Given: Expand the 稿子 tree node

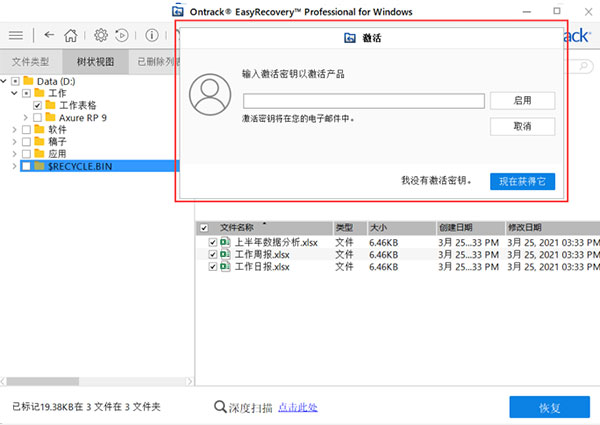Looking at the screenshot, I should (x=15, y=142).
